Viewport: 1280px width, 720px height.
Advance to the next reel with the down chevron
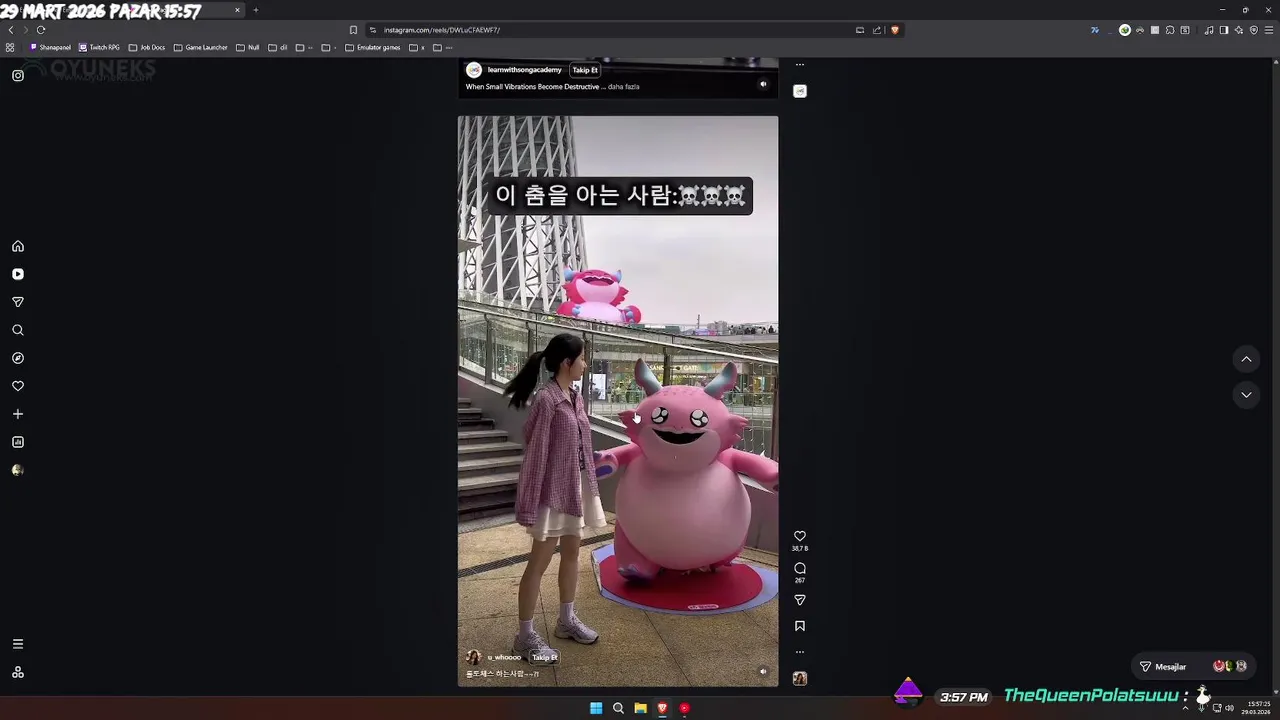point(1246,395)
